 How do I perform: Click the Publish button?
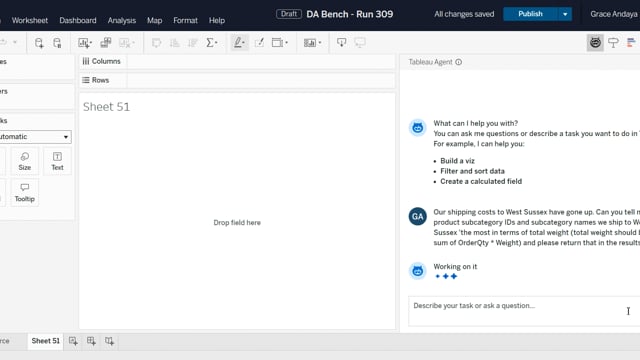point(530,14)
